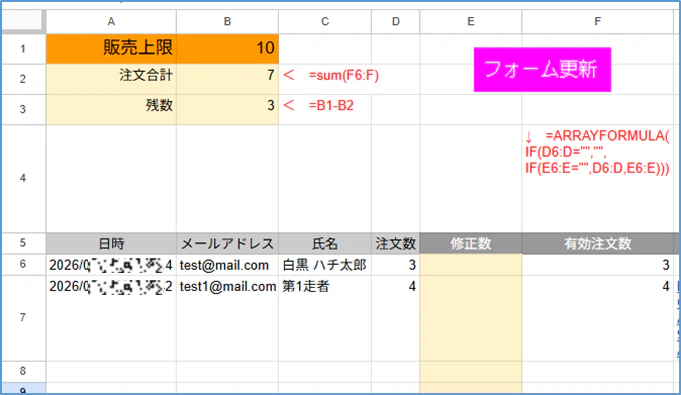Screen dimensions: 681x395
Task: Click the ARRAYFORMULA note in column F
Action: pos(597,152)
